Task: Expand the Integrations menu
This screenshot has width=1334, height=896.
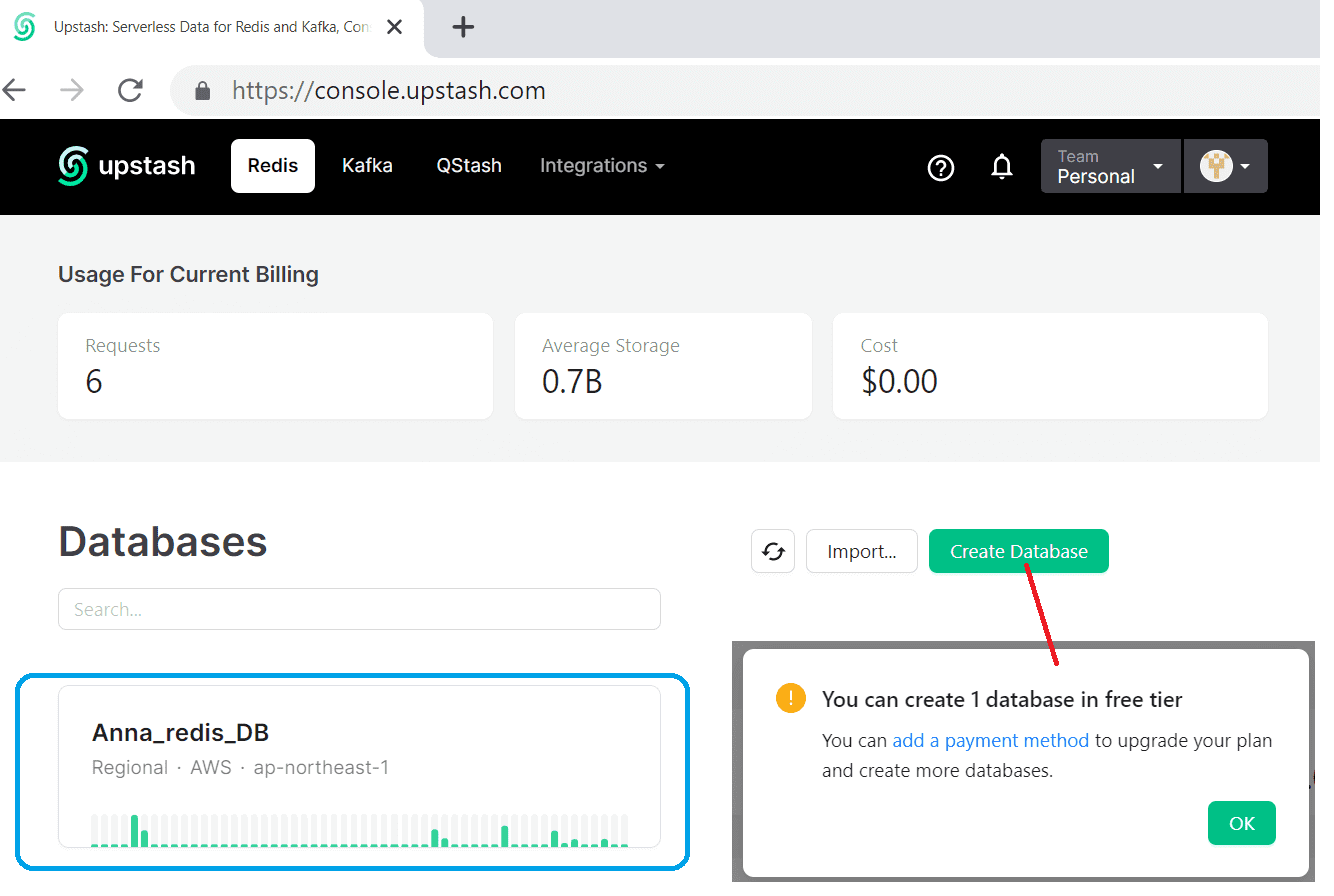Action: pos(602,166)
